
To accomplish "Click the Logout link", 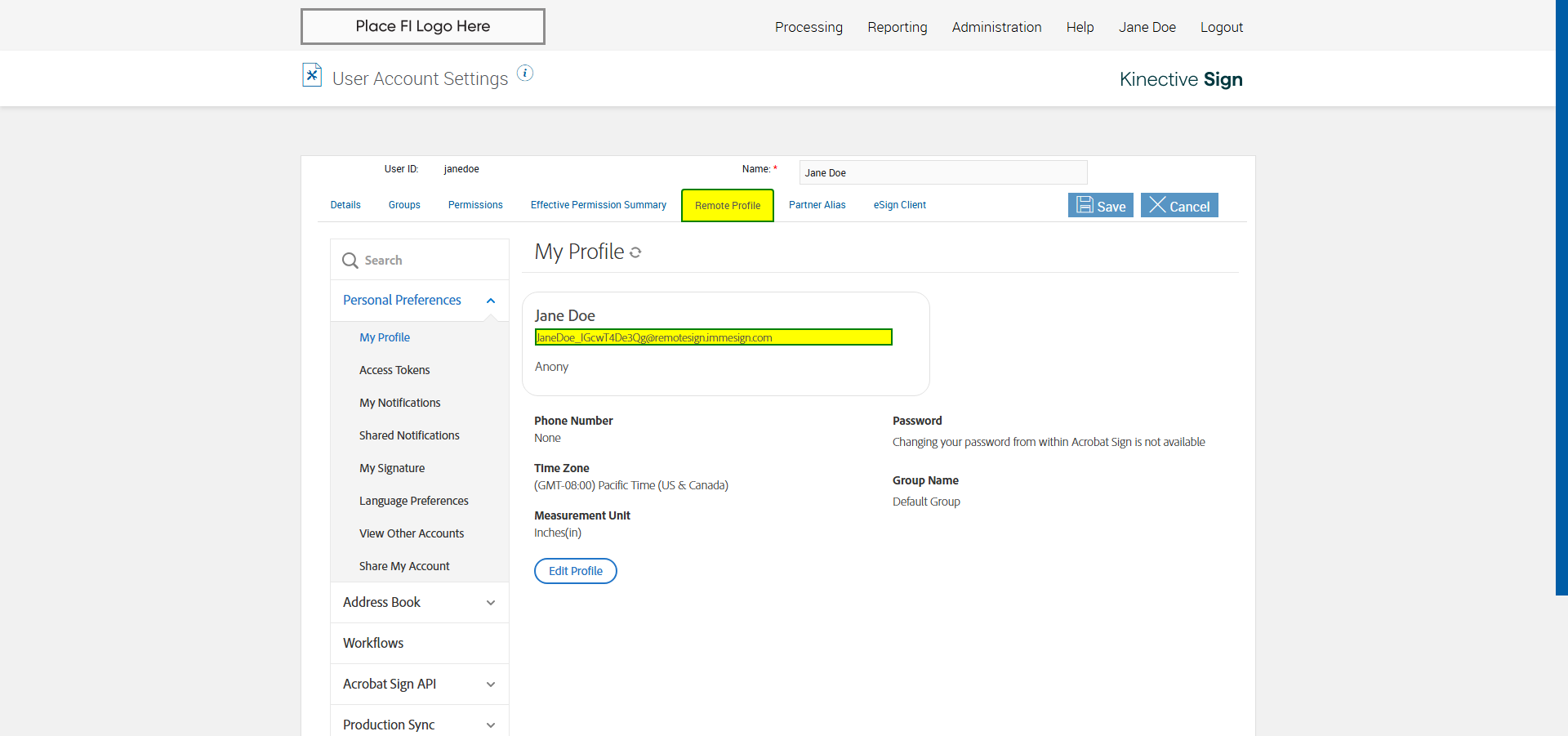I will click(x=1221, y=27).
